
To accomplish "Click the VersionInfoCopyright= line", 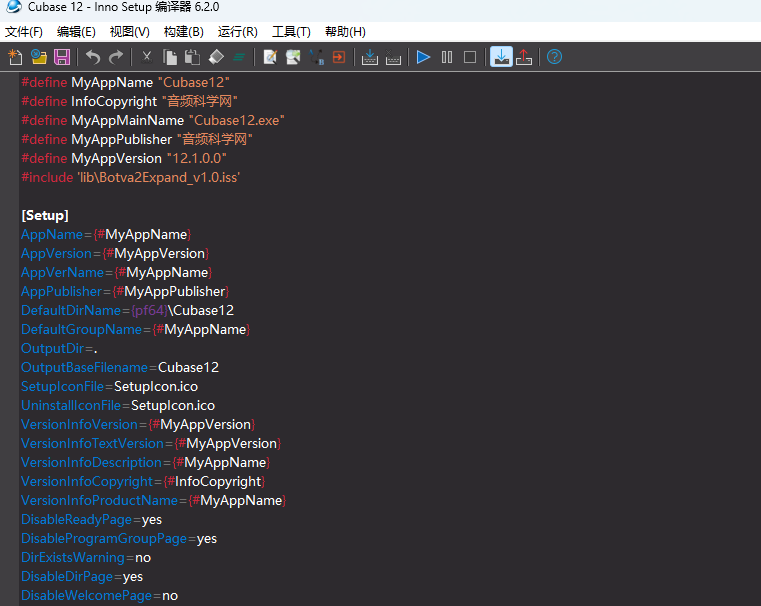I will [x=143, y=481].
